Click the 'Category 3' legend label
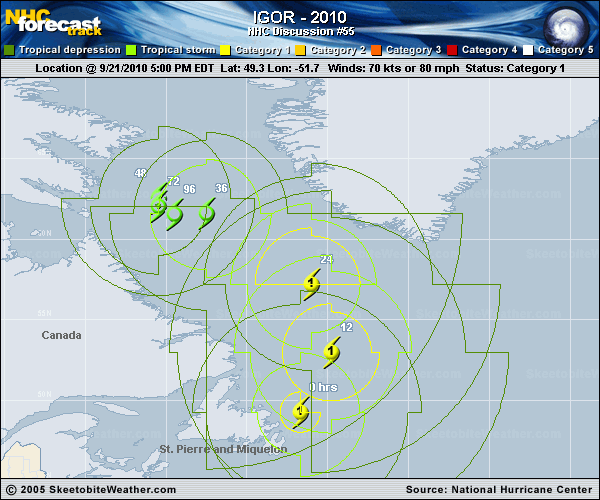Screen dimensions: 600x500 (x=414, y=50)
